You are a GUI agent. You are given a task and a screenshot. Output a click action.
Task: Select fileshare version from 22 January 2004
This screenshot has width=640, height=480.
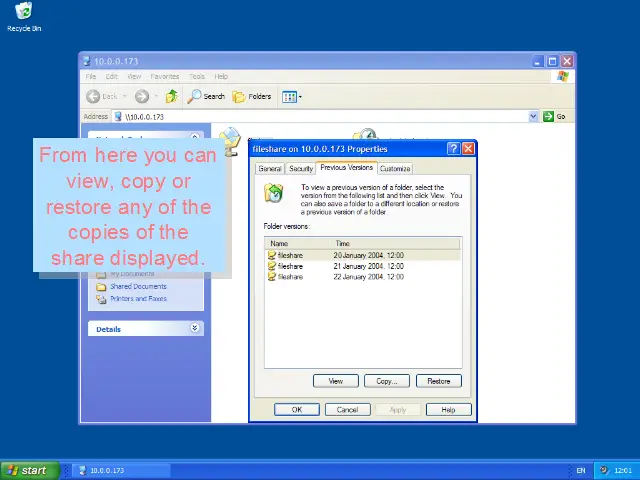(x=363, y=277)
